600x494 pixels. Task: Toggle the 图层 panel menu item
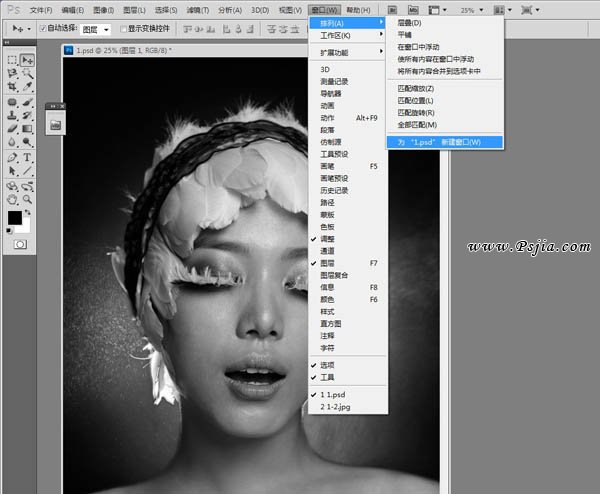[x=330, y=263]
